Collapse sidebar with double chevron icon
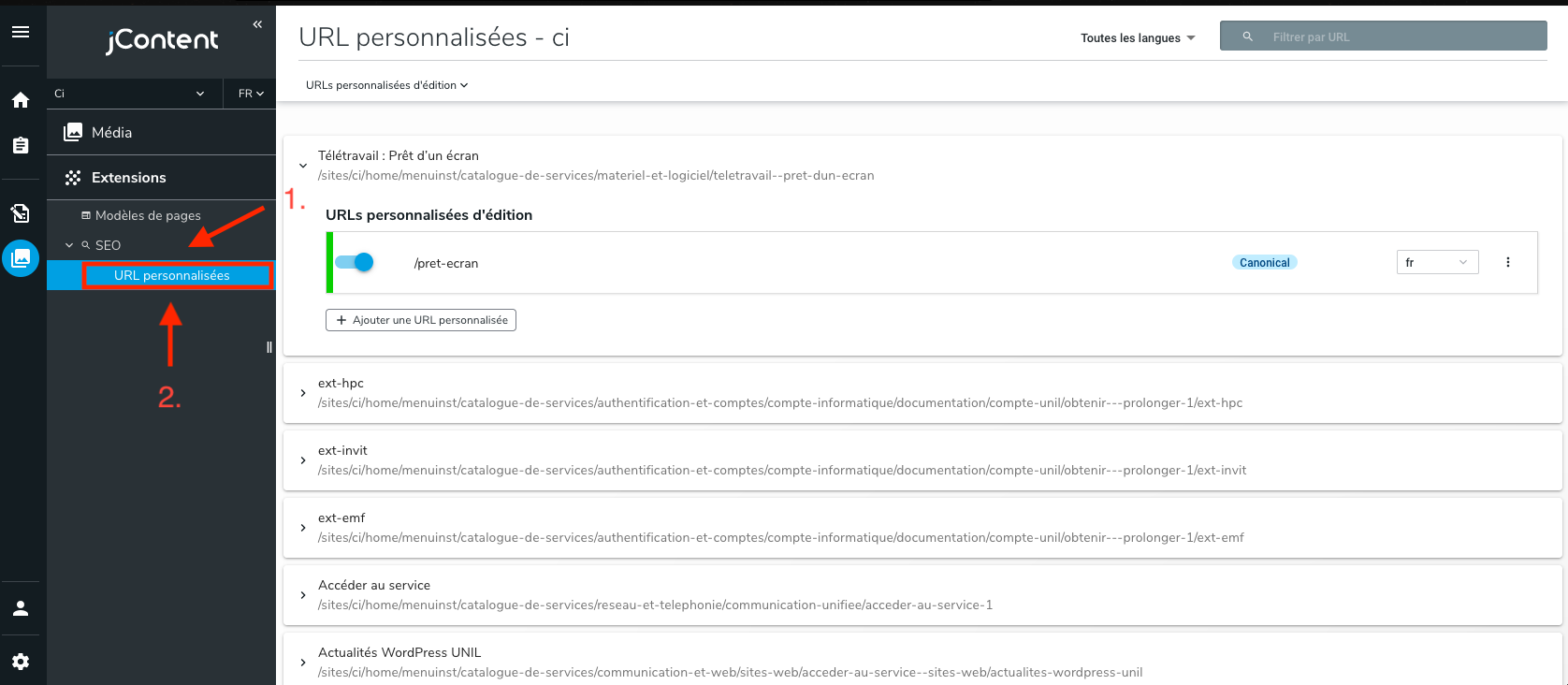Screen dimensions: 1568x685 click(257, 24)
